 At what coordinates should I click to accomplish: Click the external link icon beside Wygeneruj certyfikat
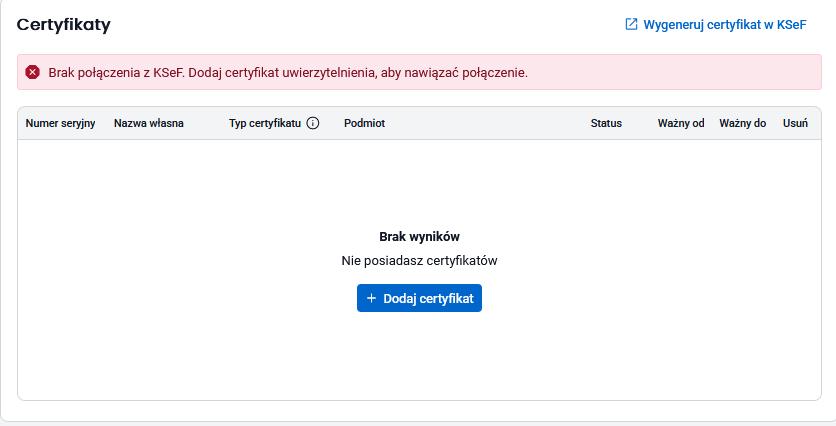631,25
